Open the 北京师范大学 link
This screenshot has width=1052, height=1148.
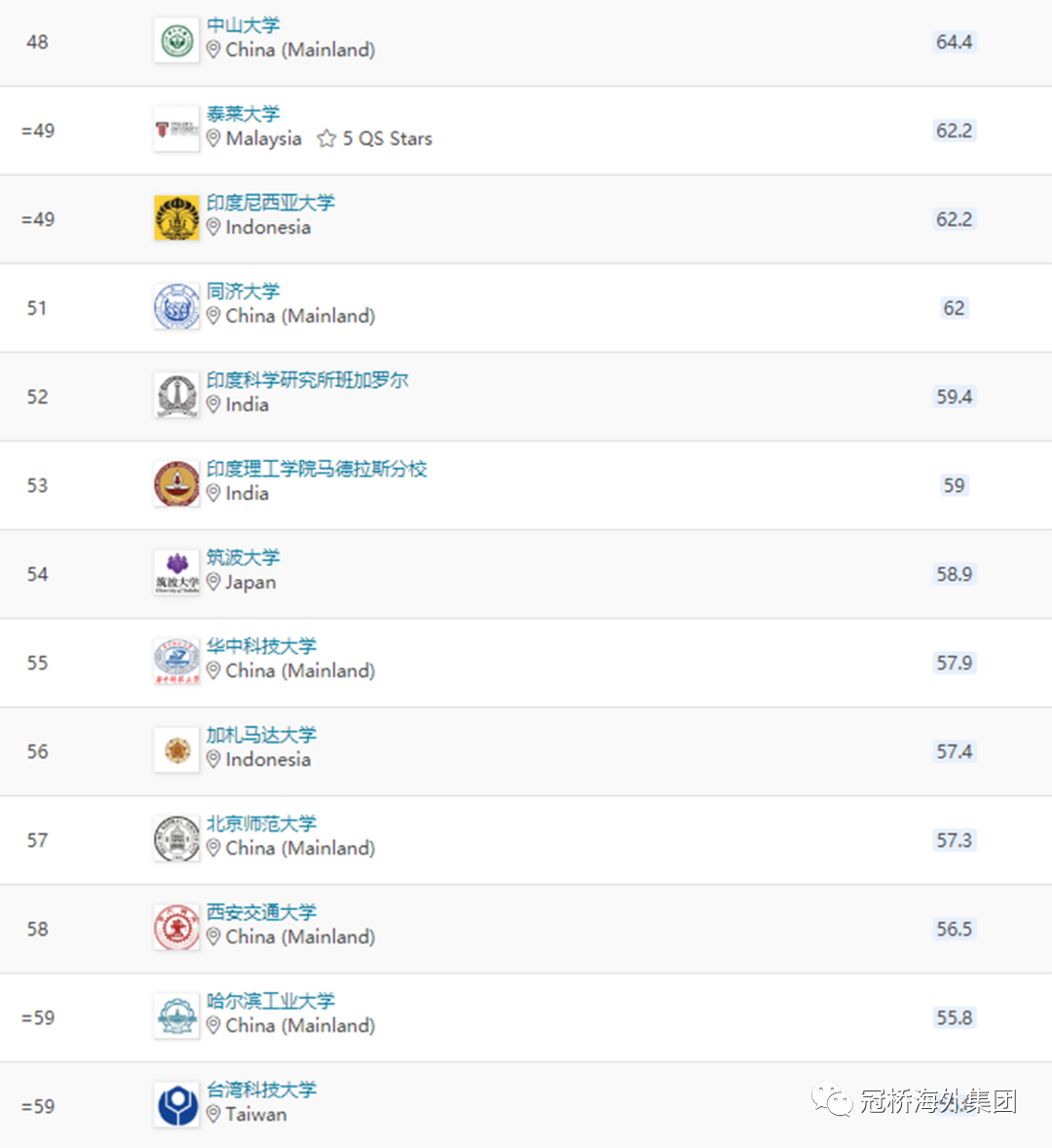coord(261,823)
